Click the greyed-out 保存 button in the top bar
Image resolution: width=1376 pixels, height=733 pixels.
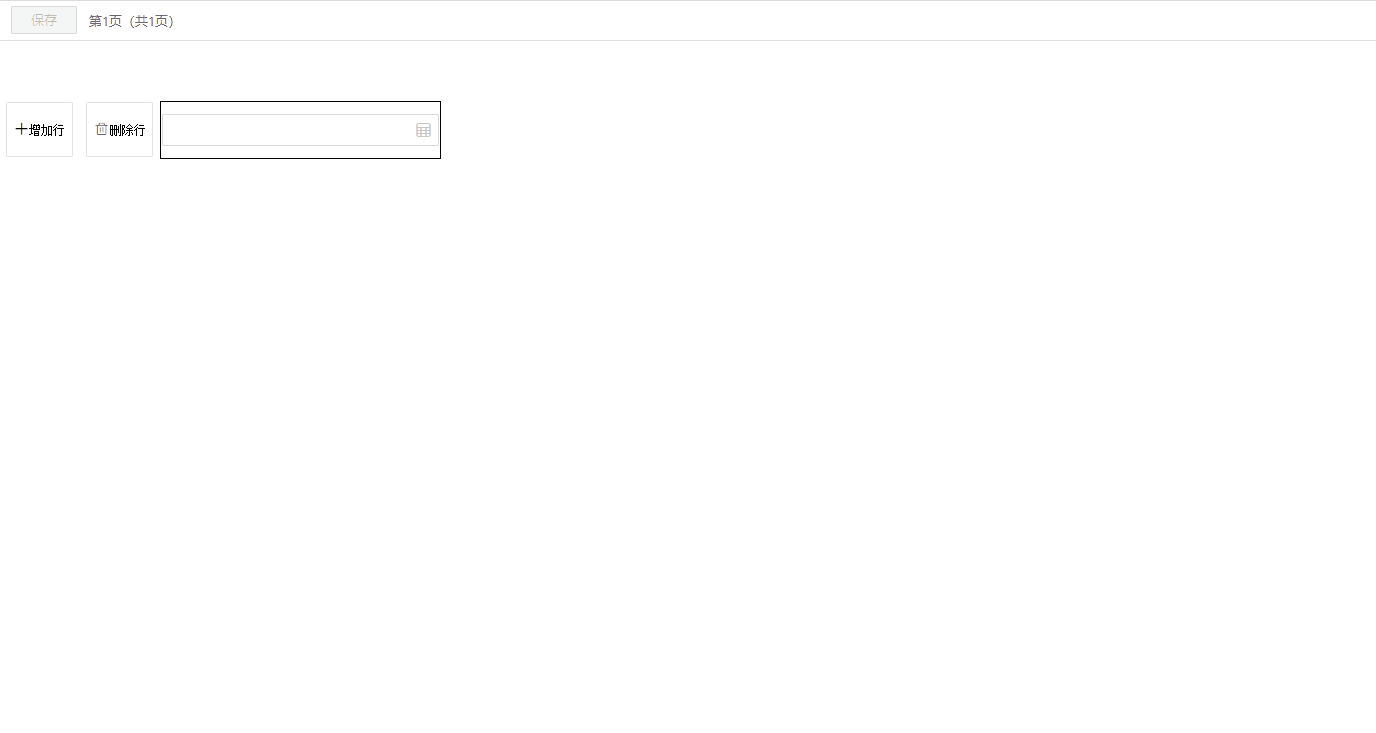(x=44, y=20)
